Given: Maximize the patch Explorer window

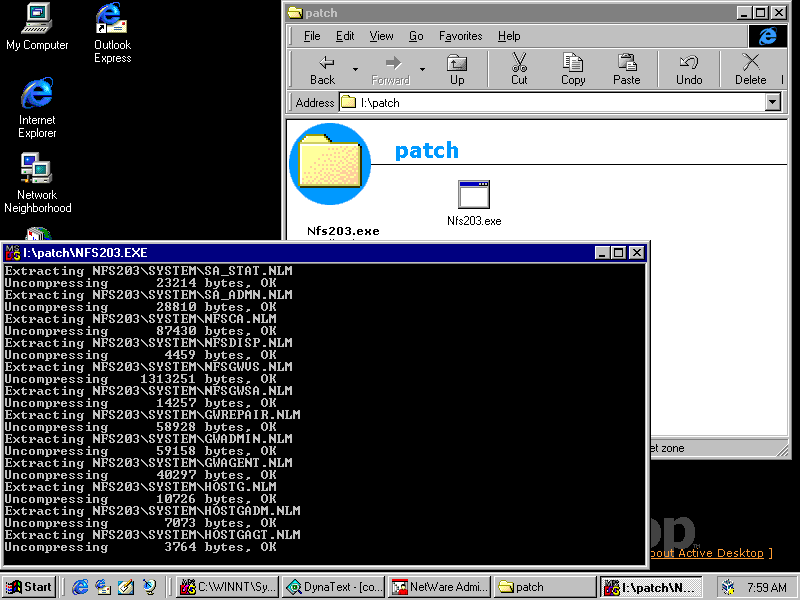Looking at the screenshot, I should (x=760, y=13).
